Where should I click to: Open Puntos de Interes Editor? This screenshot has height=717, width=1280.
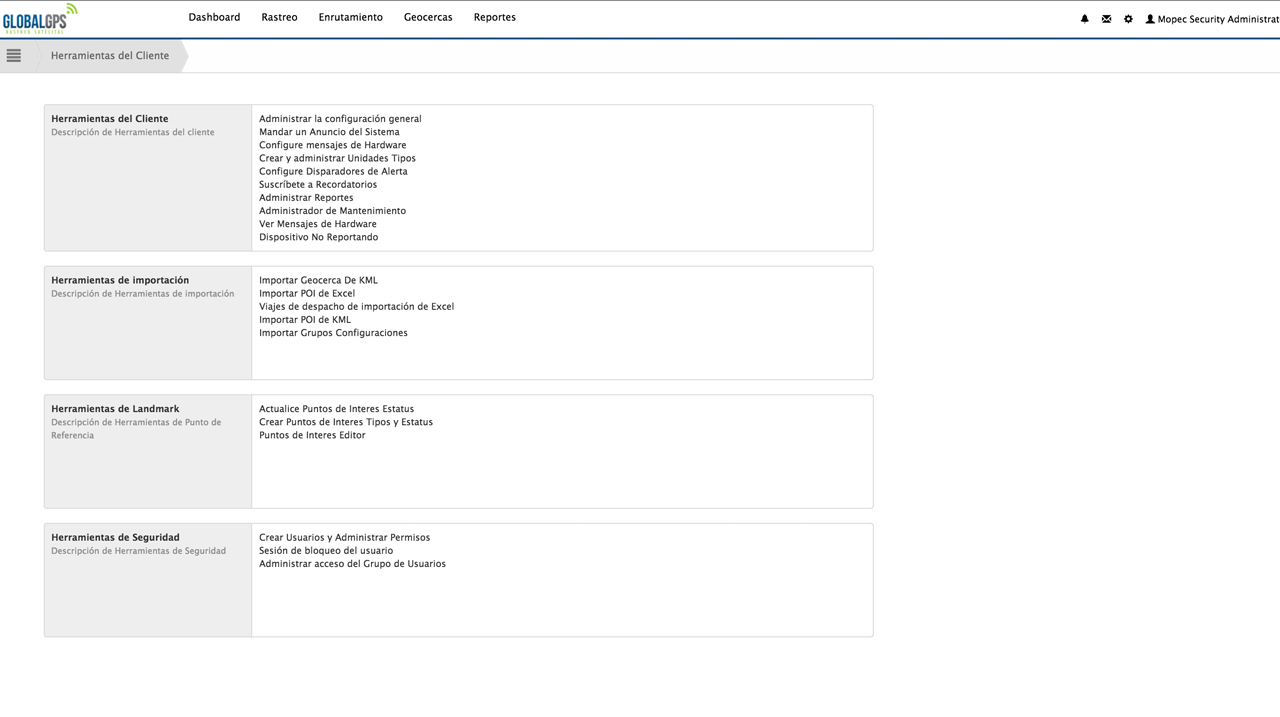312,435
